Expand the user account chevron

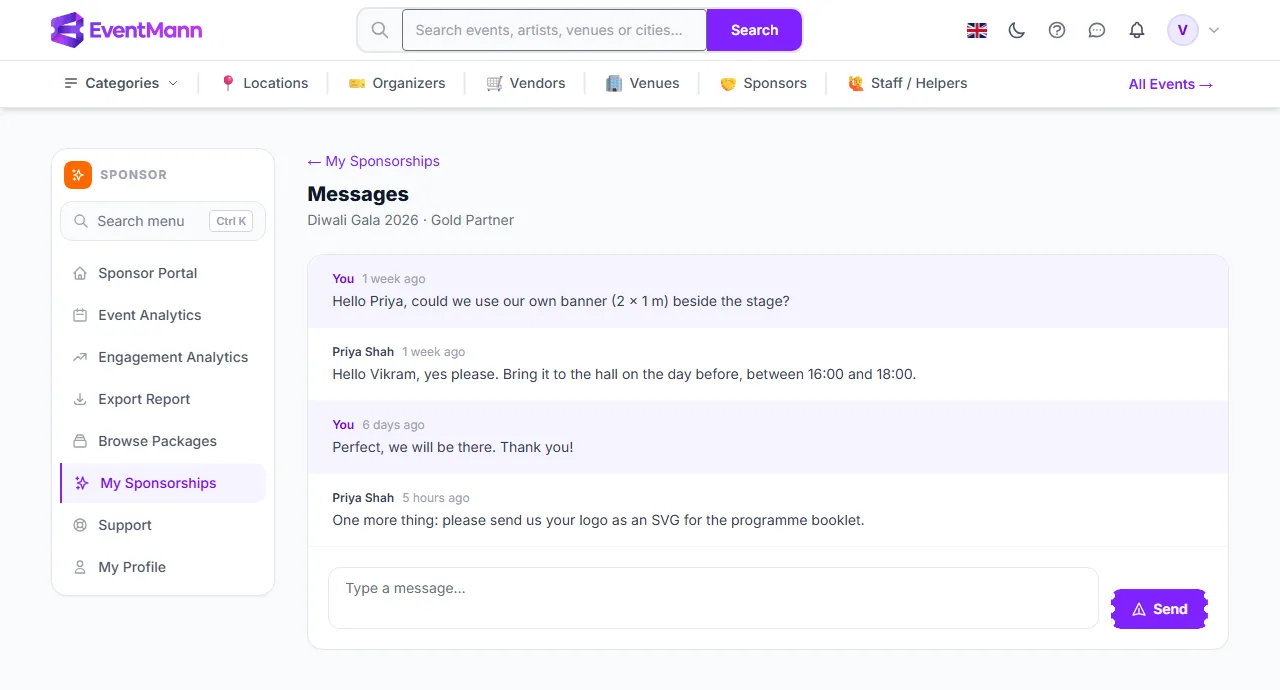(1214, 30)
